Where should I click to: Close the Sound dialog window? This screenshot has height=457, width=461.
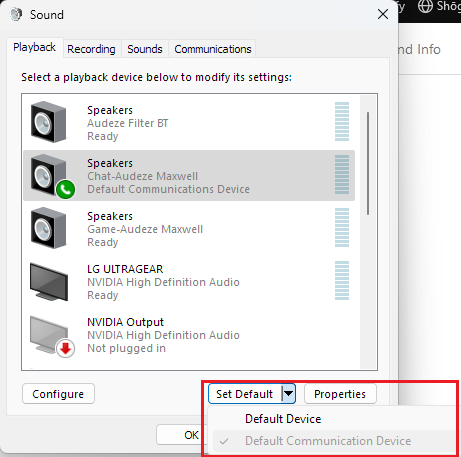[383, 14]
